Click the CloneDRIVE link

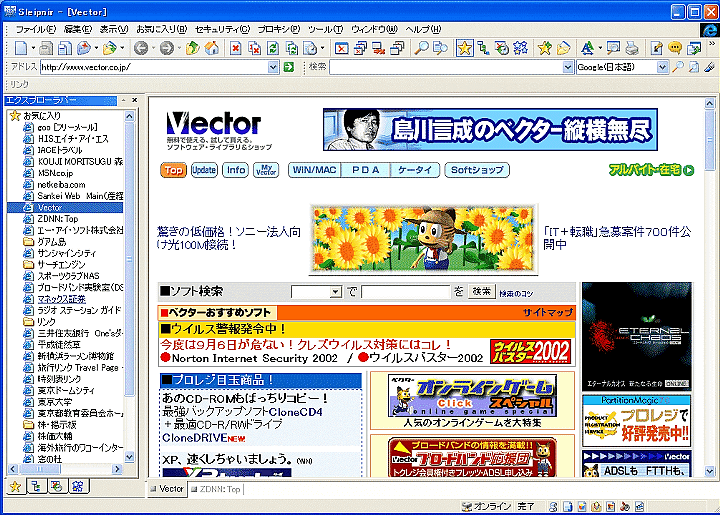(195, 438)
